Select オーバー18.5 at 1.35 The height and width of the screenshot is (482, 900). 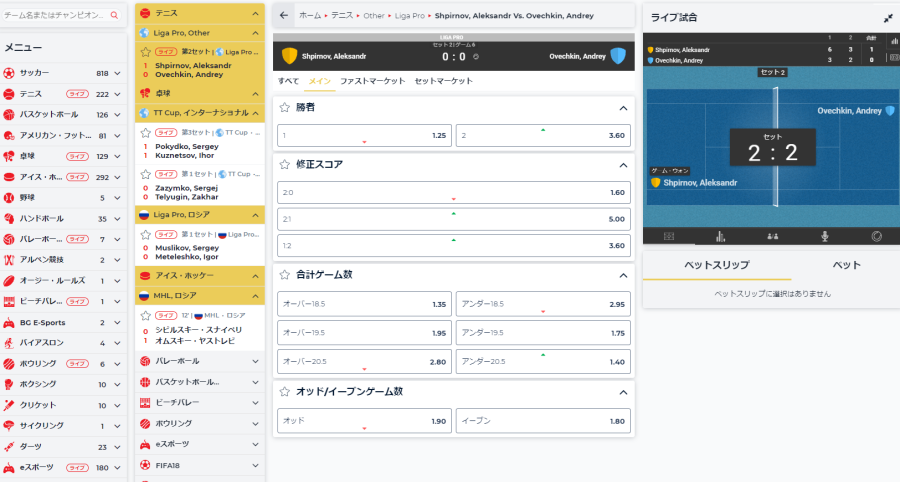coord(364,304)
